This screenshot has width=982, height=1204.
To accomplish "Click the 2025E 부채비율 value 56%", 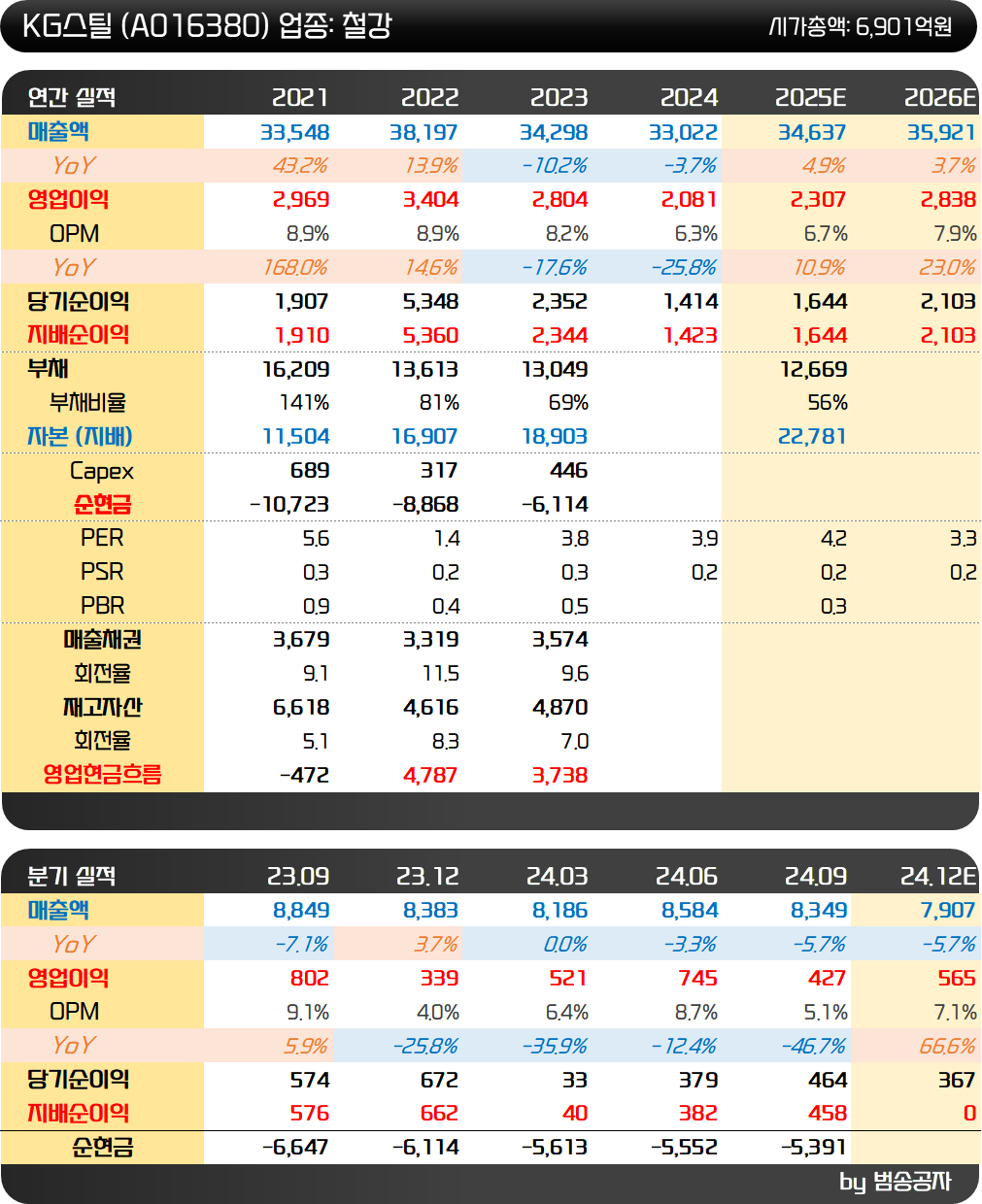I will coord(828,403).
